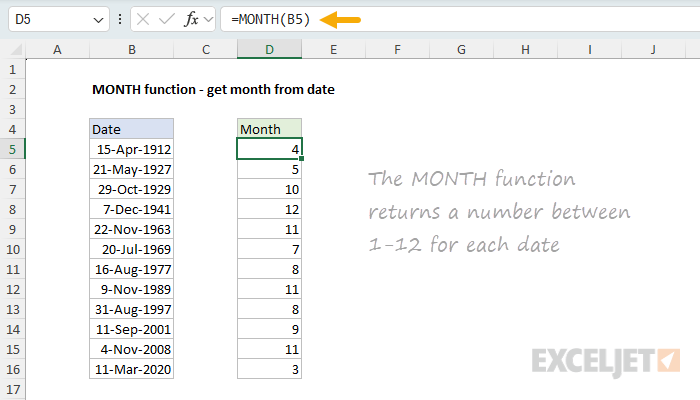Viewport: 700px width, 400px height.
Task: Select Month cell showing 11 in row 12
Action: click(270, 289)
